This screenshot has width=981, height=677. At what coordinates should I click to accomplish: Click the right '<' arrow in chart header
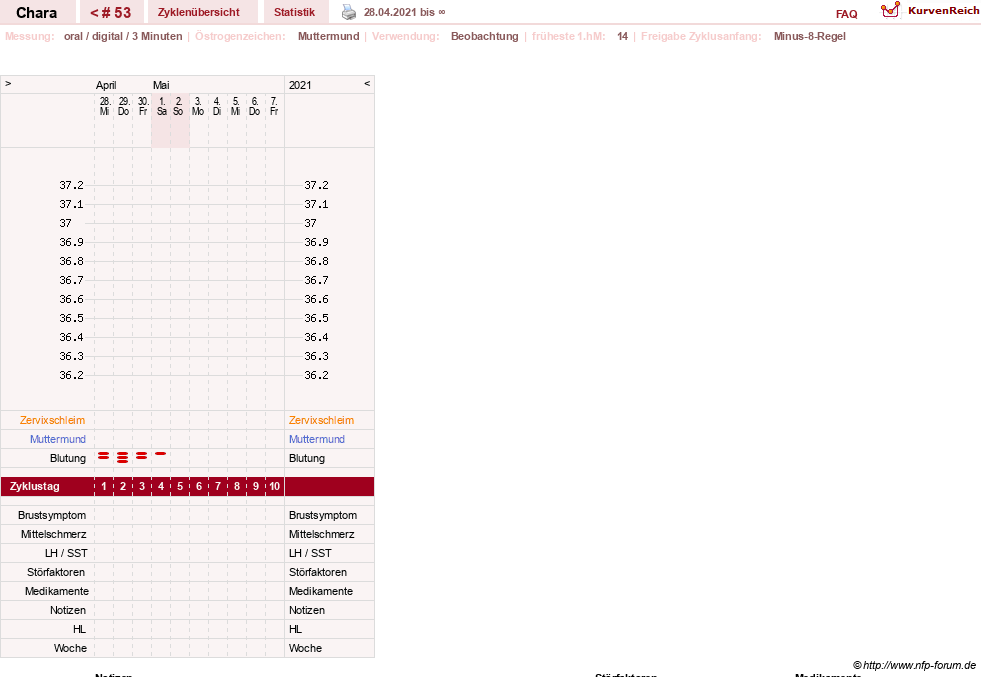click(367, 83)
